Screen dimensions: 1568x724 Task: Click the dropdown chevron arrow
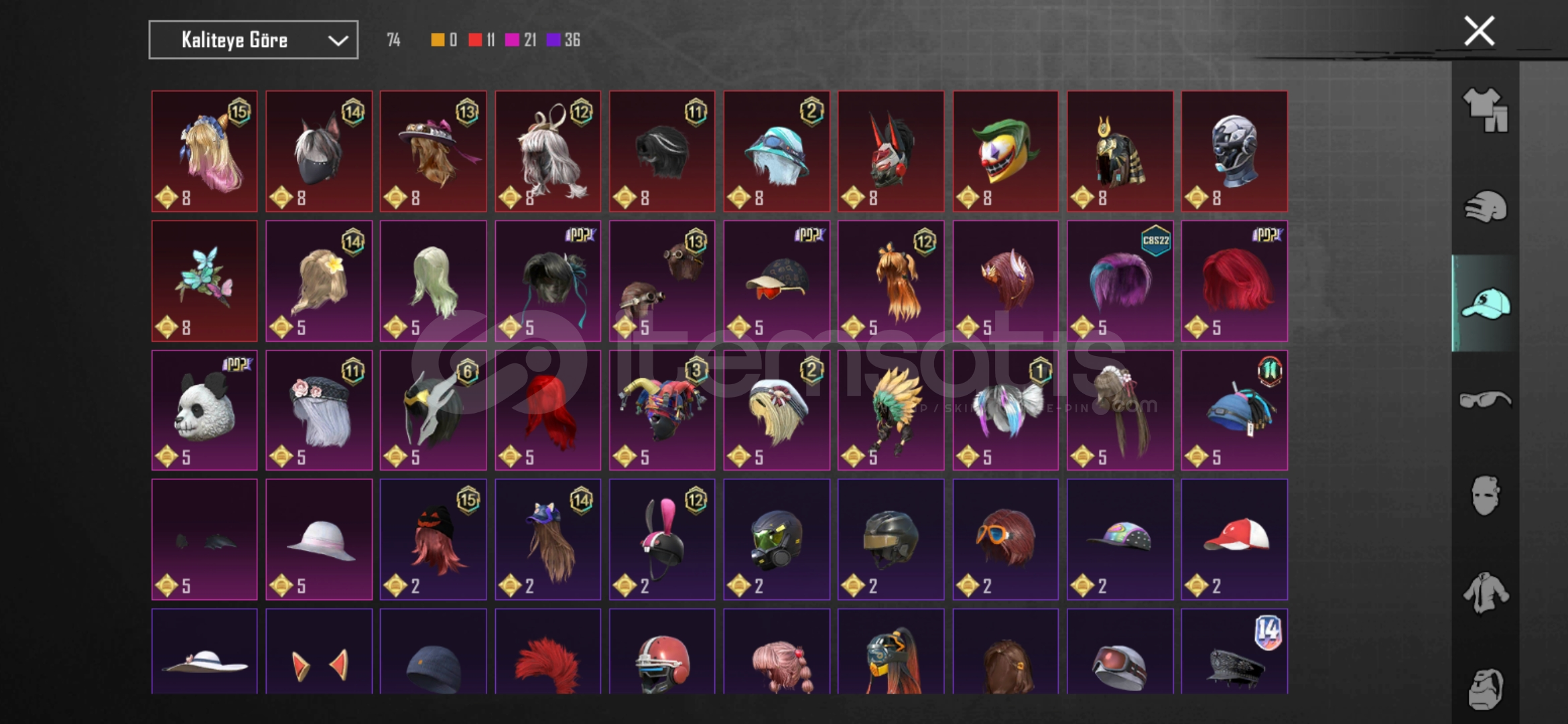pos(338,41)
